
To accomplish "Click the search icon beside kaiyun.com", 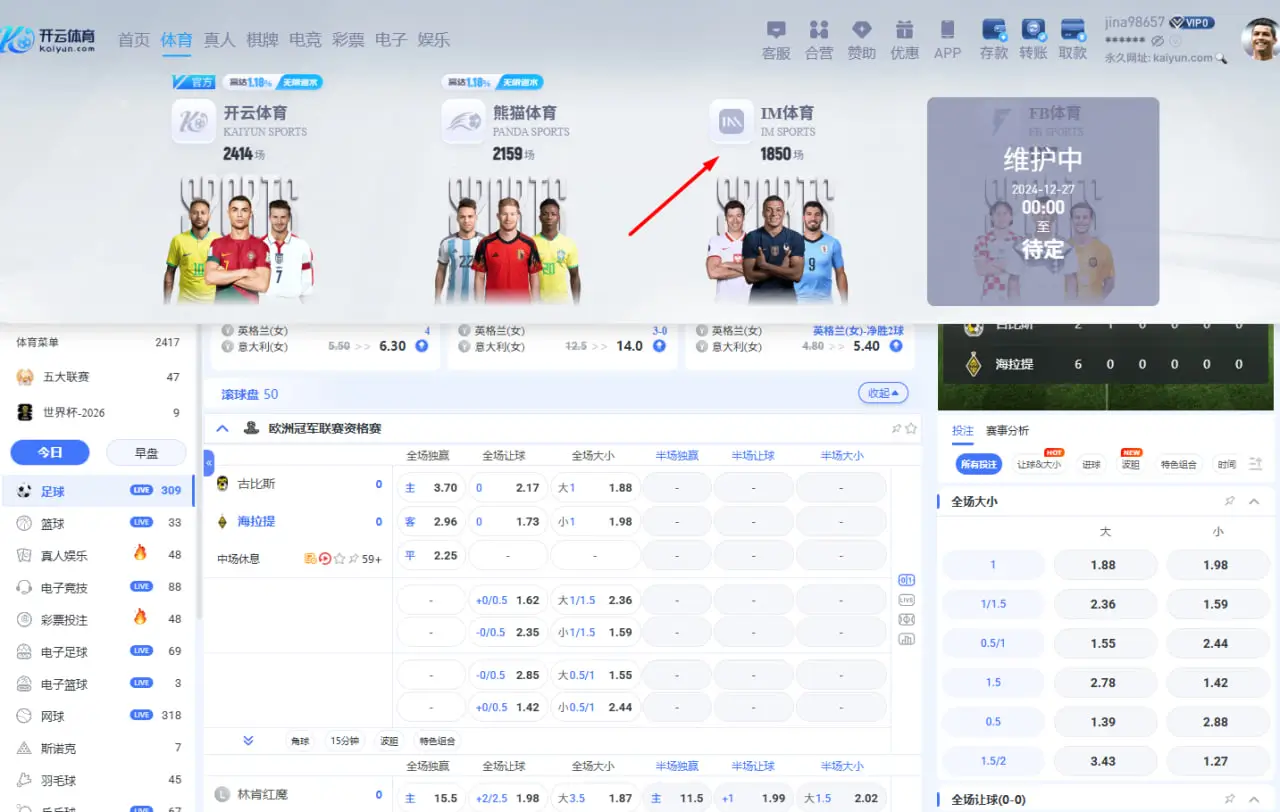I will tap(1221, 58).
